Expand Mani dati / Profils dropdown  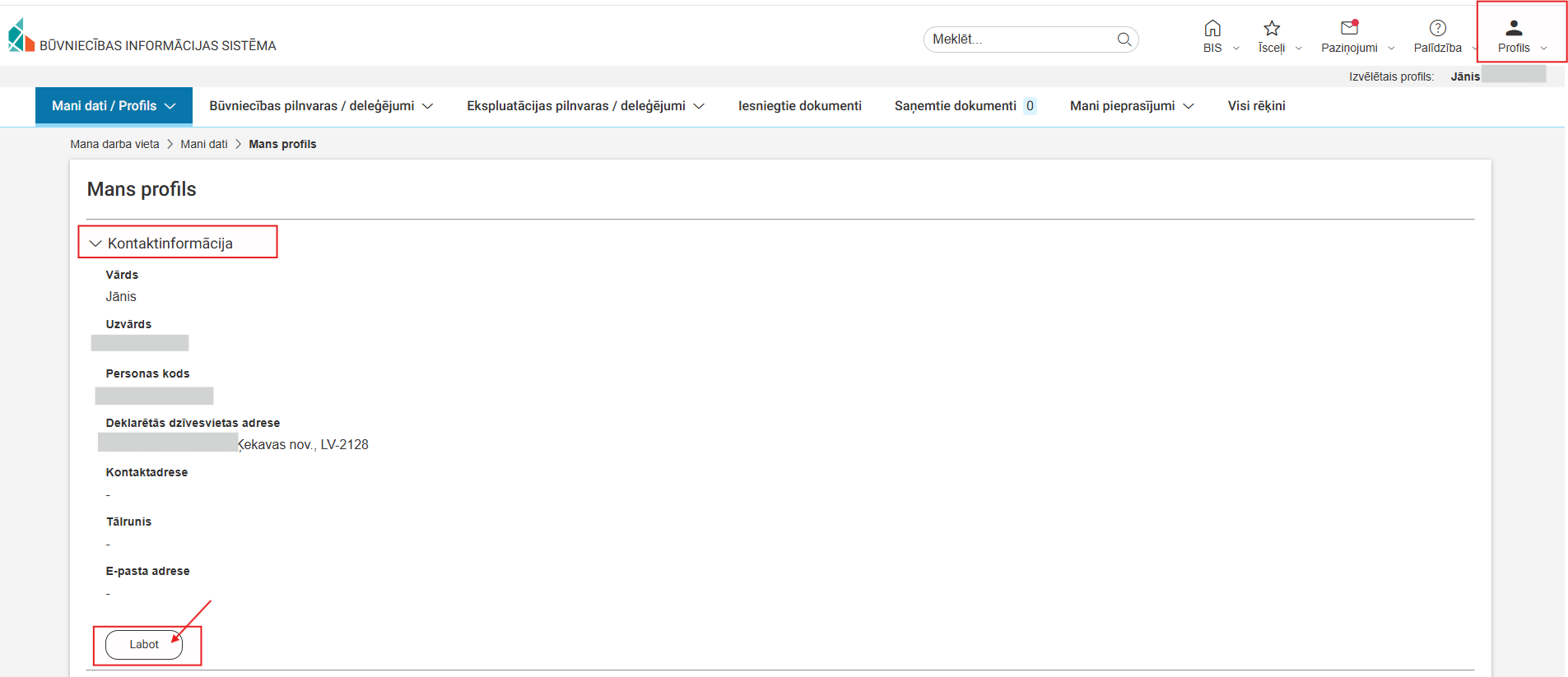pyautogui.click(x=114, y=106)
